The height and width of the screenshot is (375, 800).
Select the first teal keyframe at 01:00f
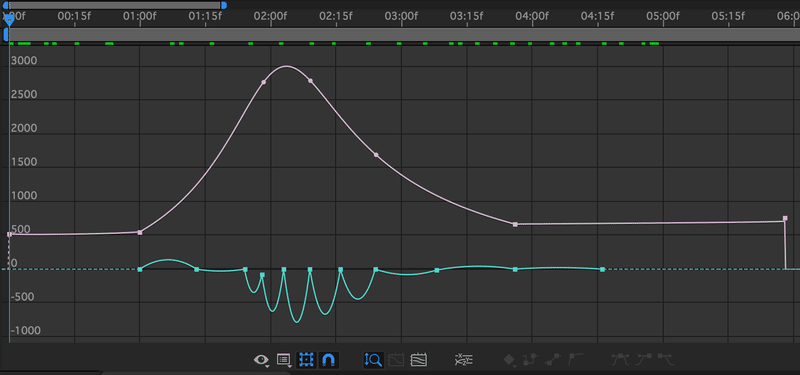pos(140,269)
